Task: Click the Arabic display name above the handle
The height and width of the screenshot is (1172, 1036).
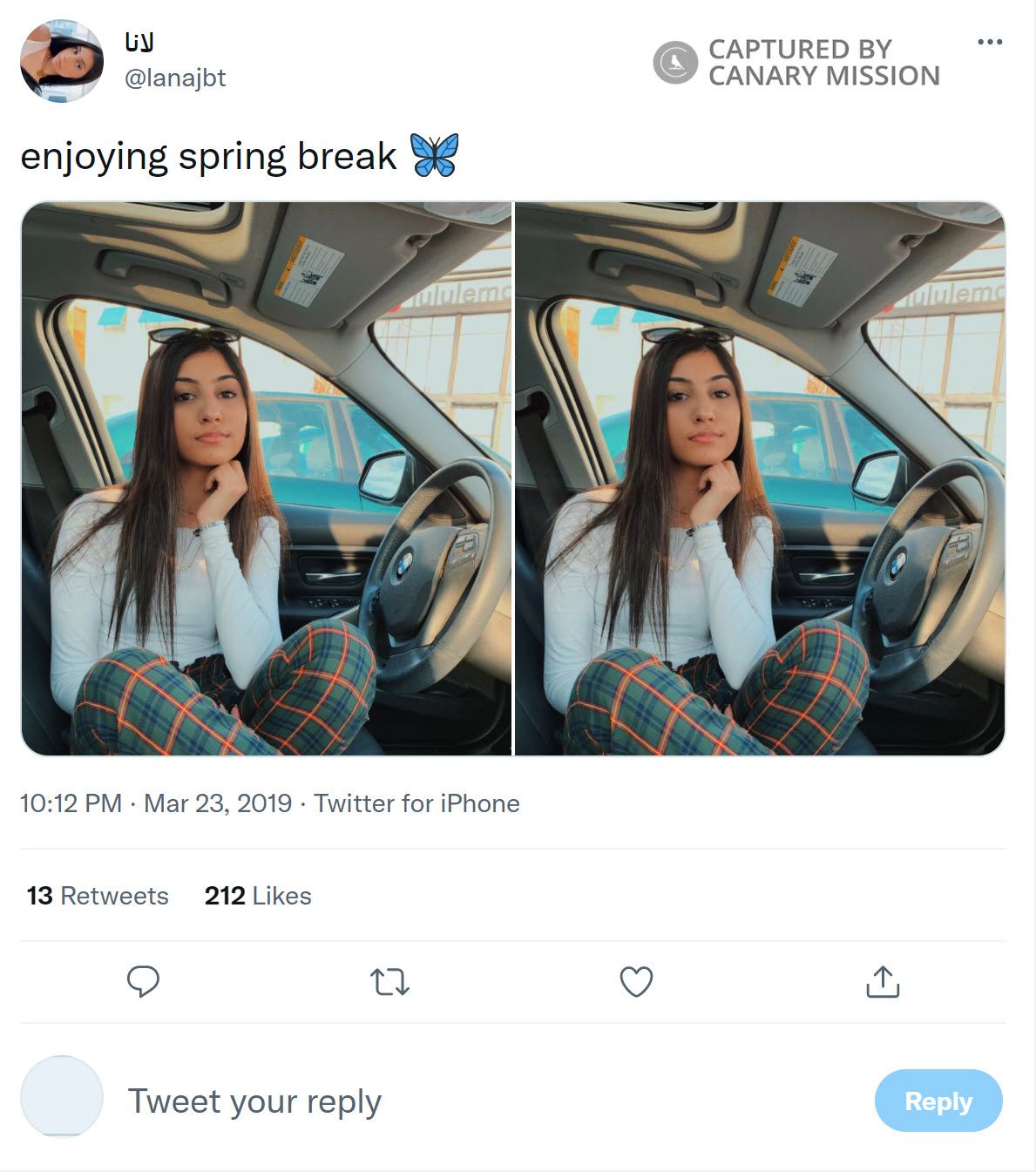Action: point(139,42)
